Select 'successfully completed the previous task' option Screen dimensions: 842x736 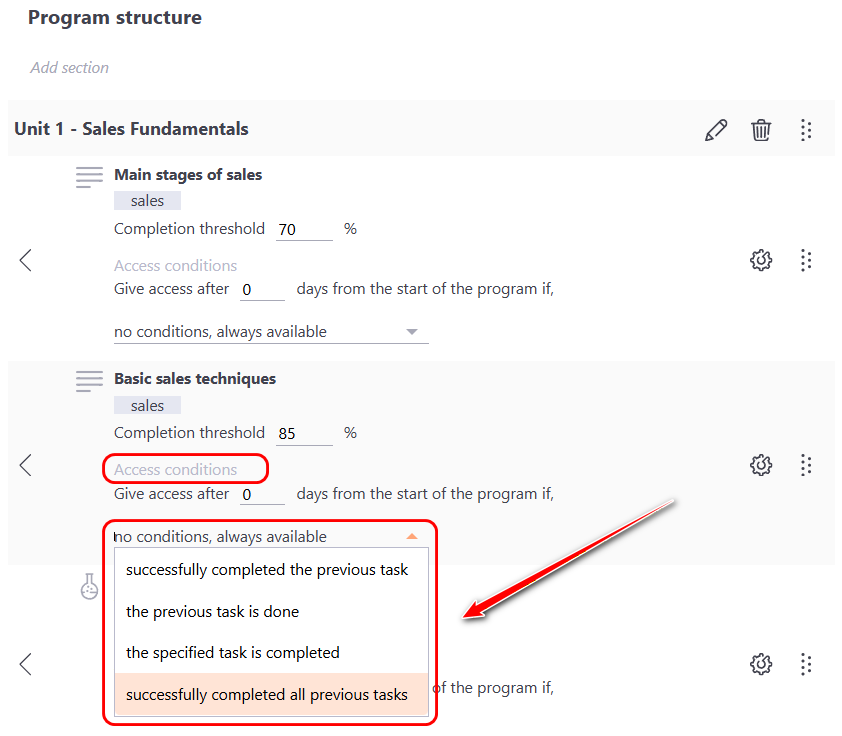(x=267, y=570)
